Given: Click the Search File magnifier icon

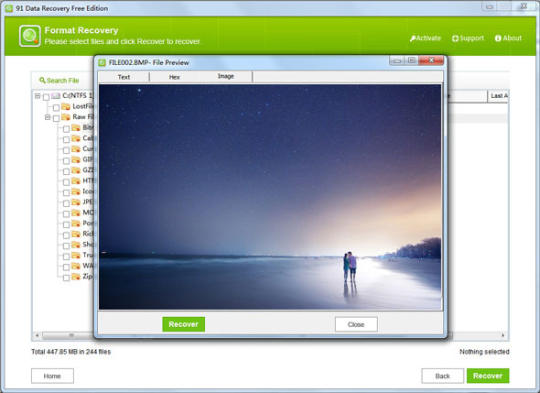Looking at the screenshot, I should [x=42, y=80].
